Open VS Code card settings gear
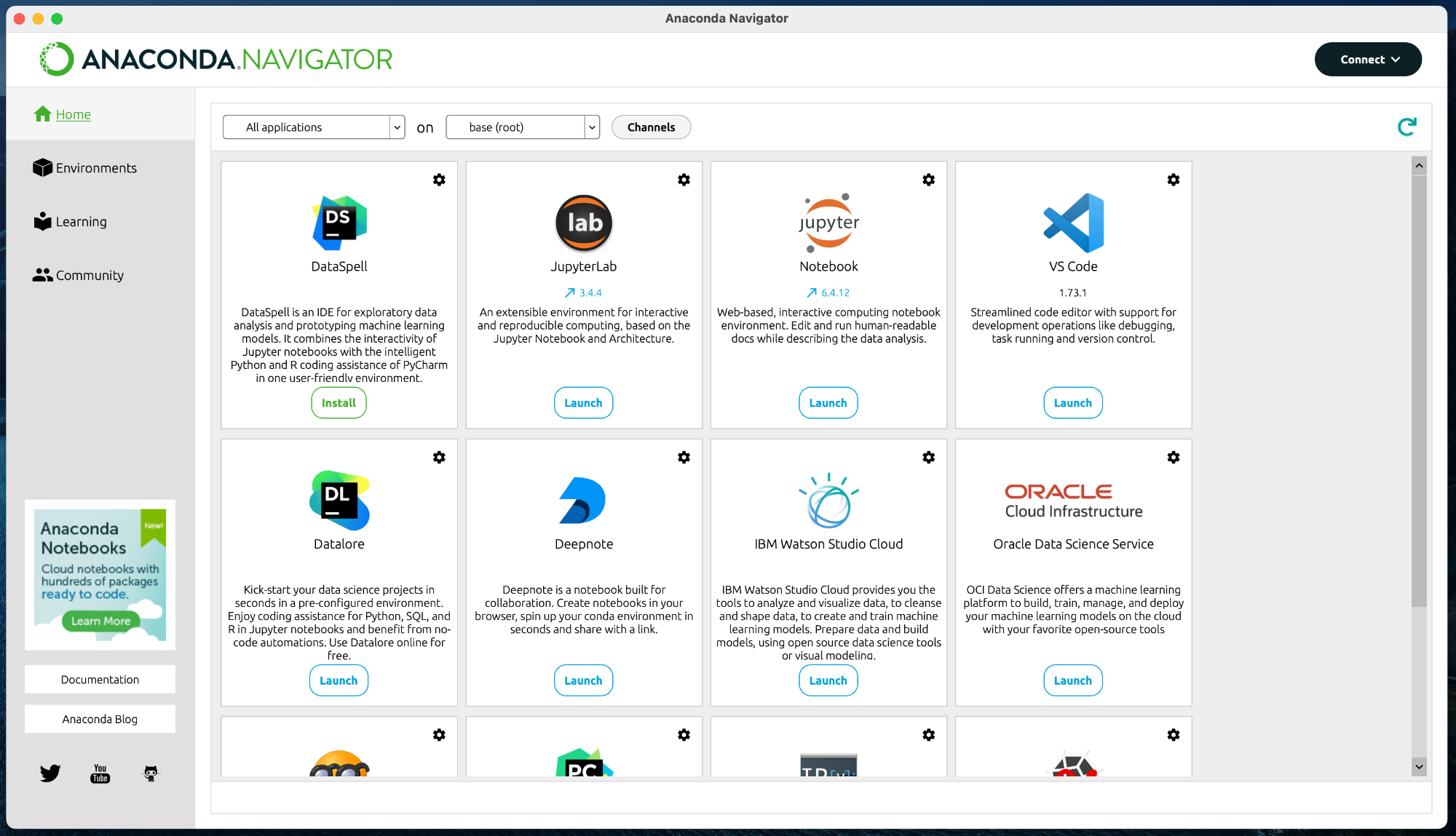 tap(1173, 180)
